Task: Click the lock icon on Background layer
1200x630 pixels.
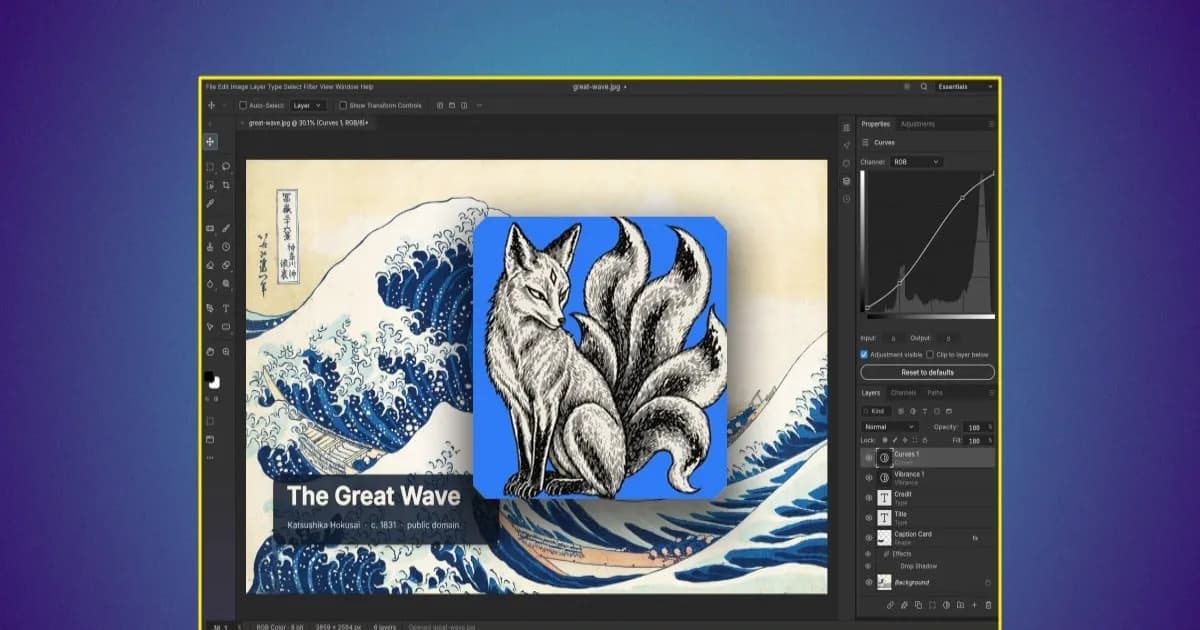Action: tap(988, 582)
